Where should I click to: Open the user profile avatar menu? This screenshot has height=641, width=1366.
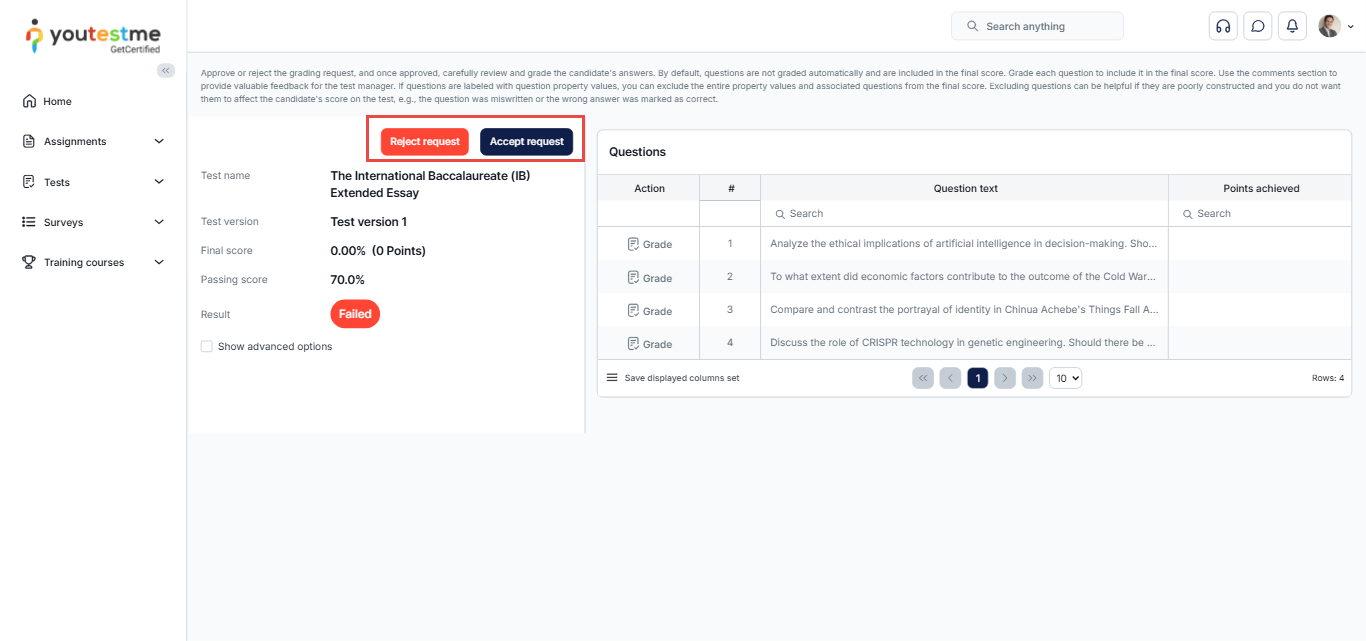(1334, 26)
